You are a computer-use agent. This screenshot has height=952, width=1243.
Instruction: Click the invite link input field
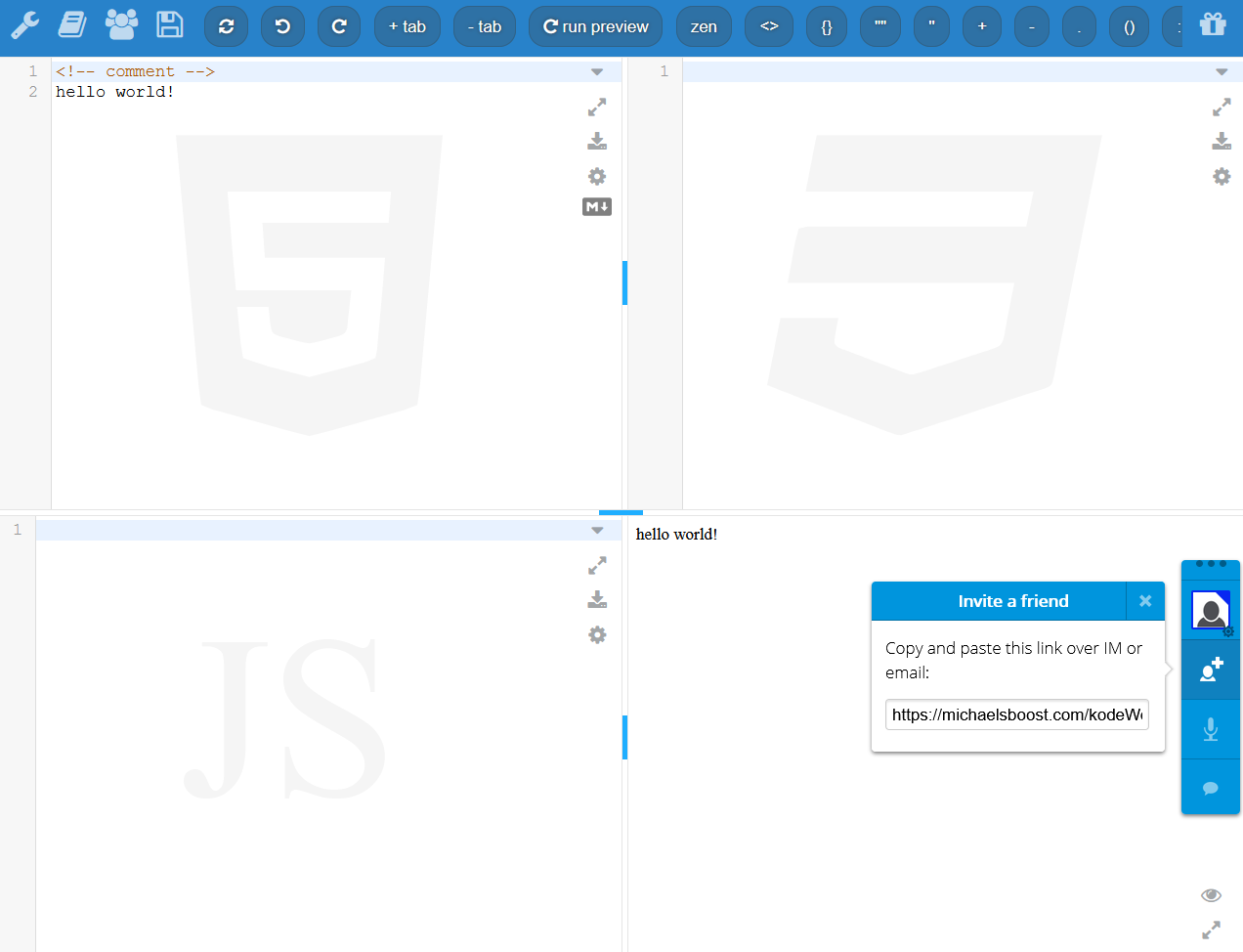(1017, 714)
